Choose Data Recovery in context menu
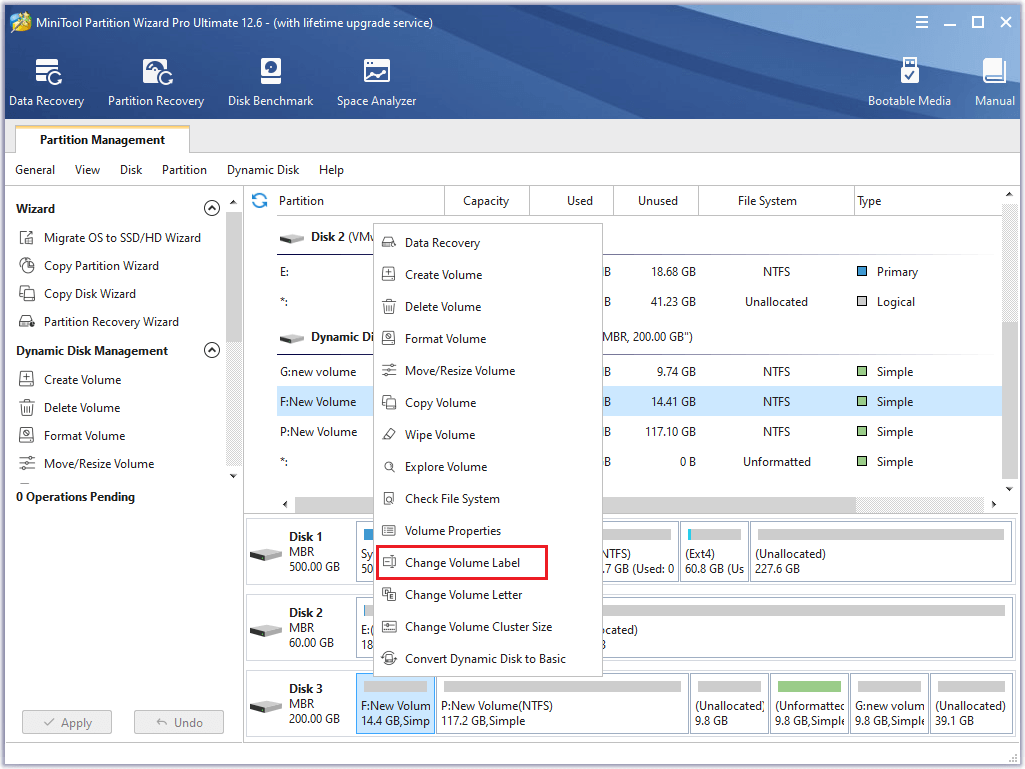Screen dimensions: 1025x769 pos(488,243)
